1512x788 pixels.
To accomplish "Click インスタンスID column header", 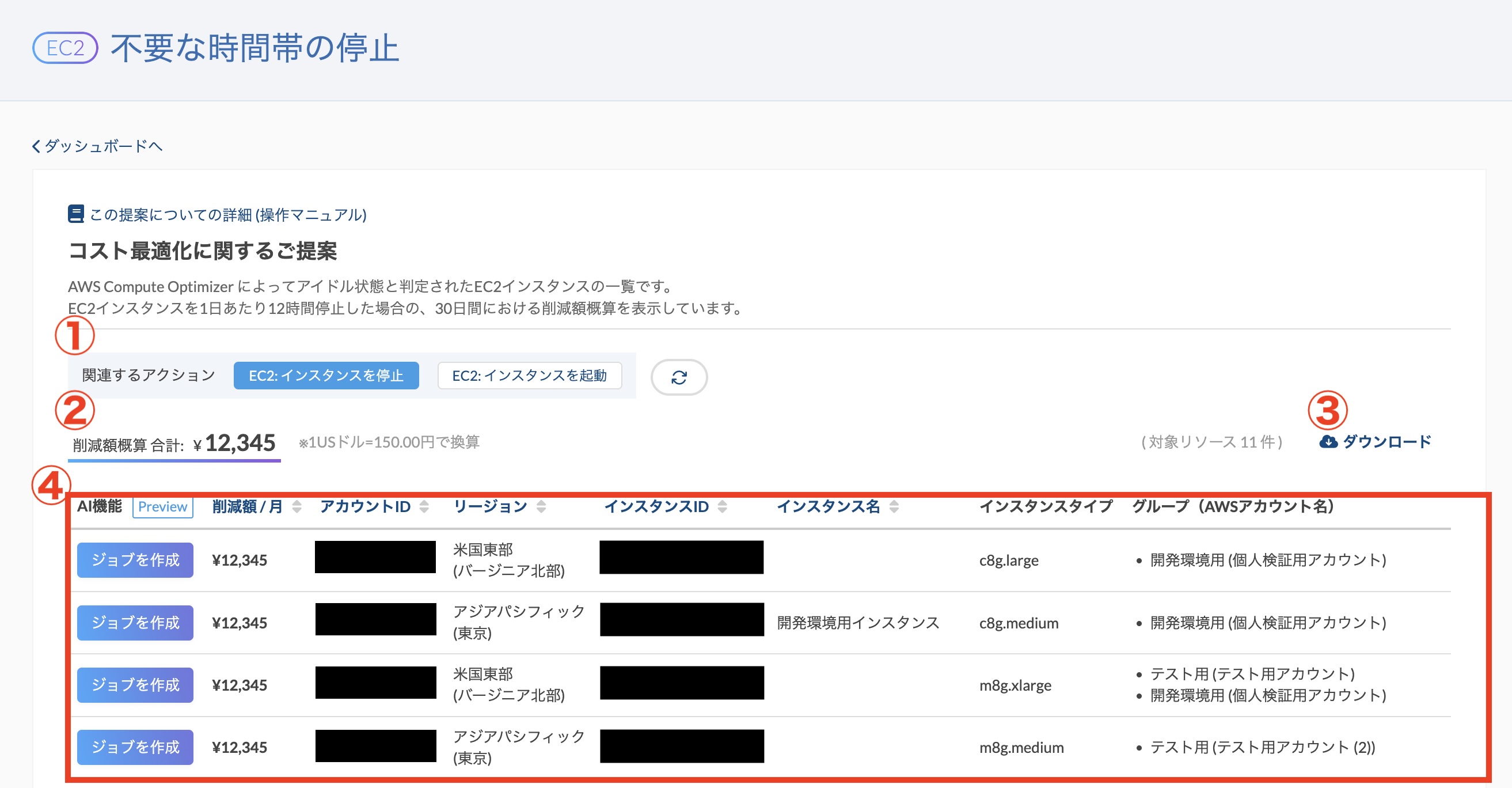I will 656,506.
